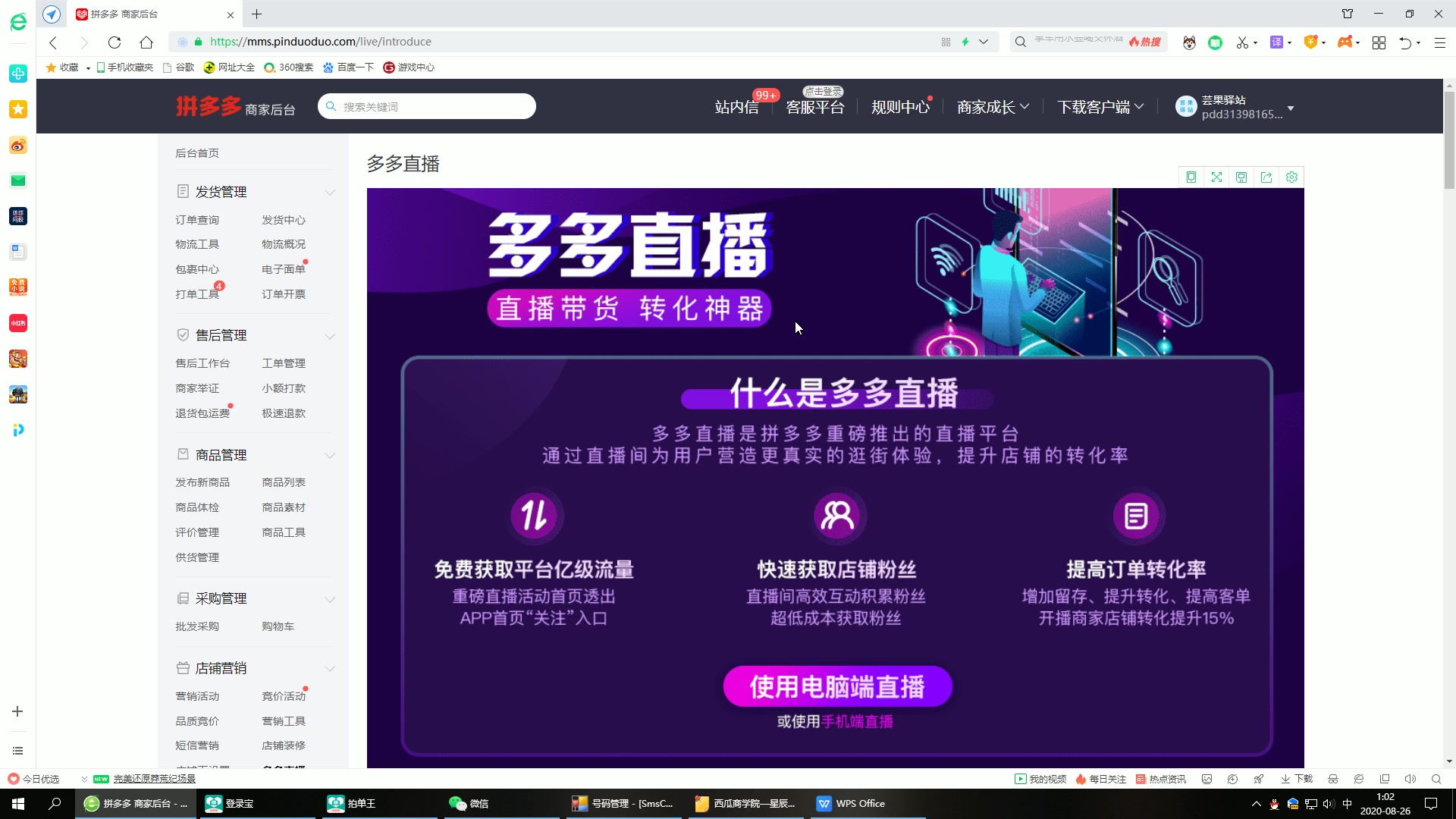Open 360搜索 bookmark
1456x819 pixels.
[289, 67]
